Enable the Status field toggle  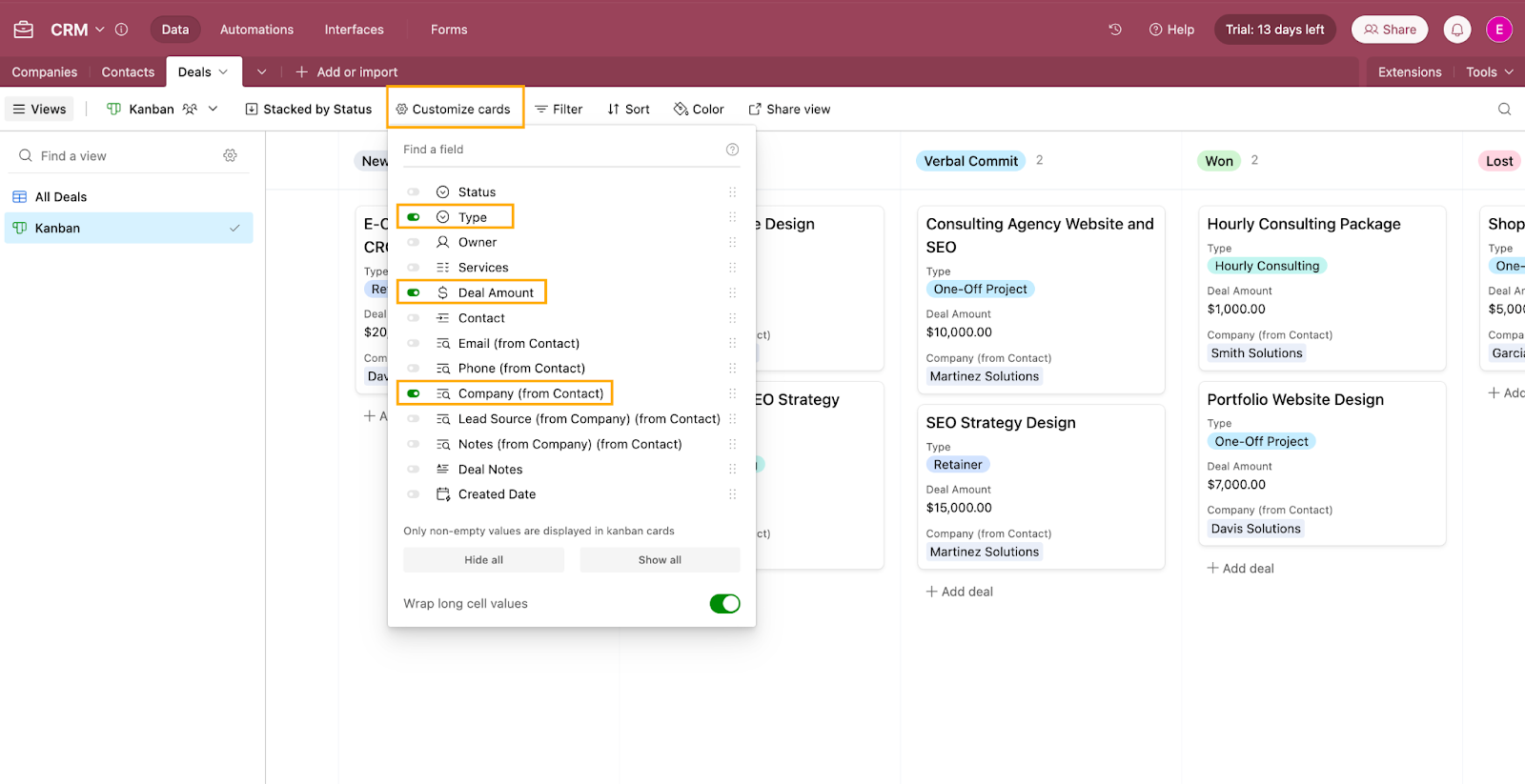[x=414, y=192]
